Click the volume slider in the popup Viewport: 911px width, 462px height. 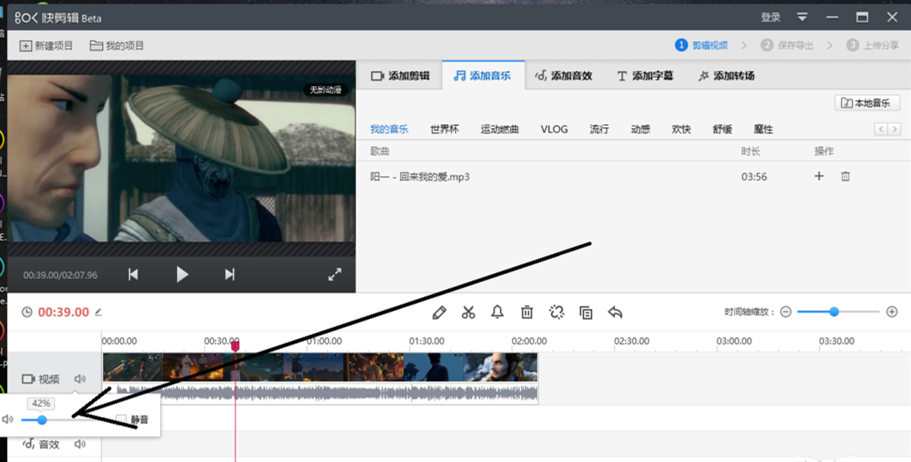(x=55, y=420)
